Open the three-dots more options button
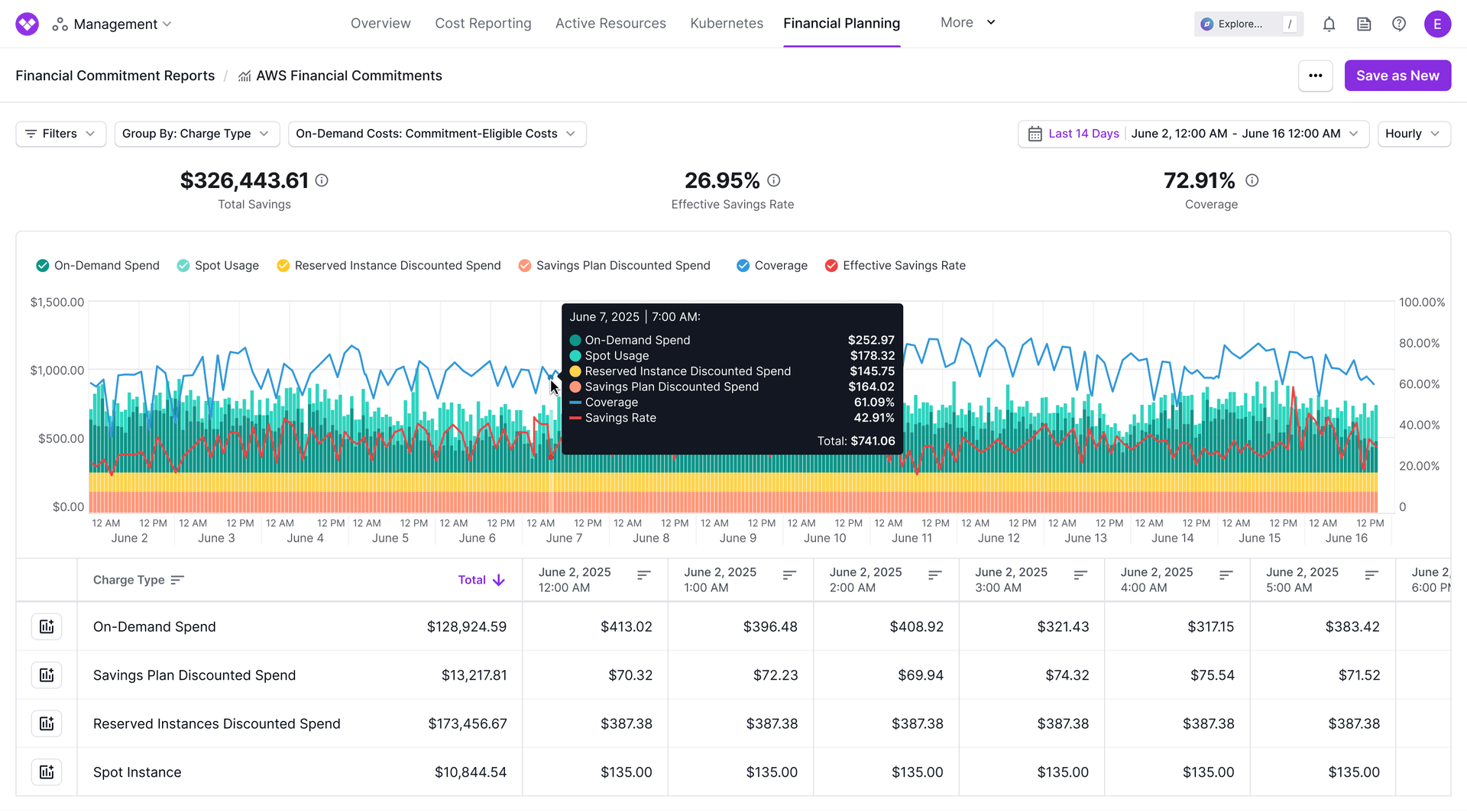 (1315, 76)
